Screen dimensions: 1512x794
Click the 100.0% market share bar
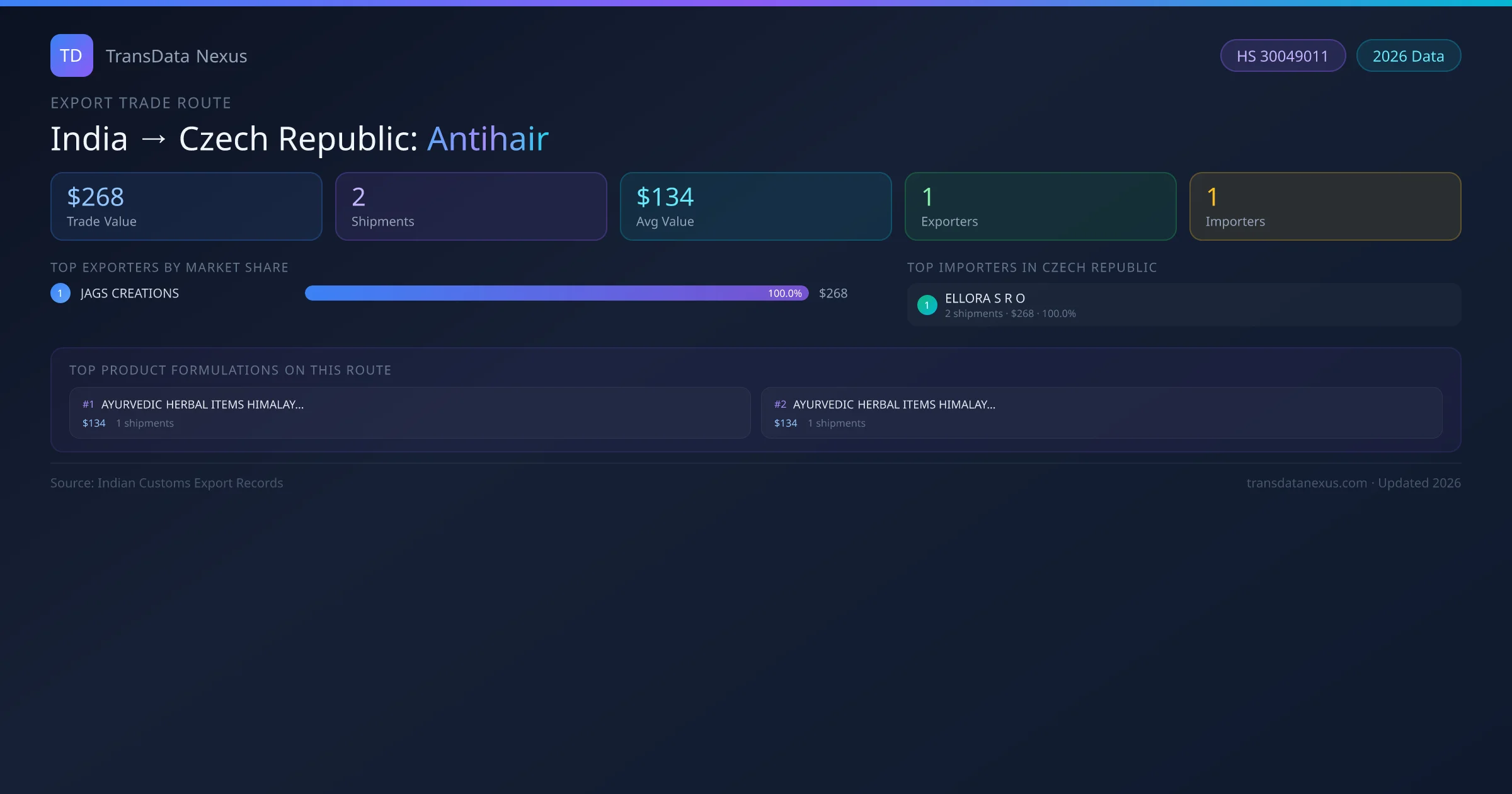click(556, 293)
